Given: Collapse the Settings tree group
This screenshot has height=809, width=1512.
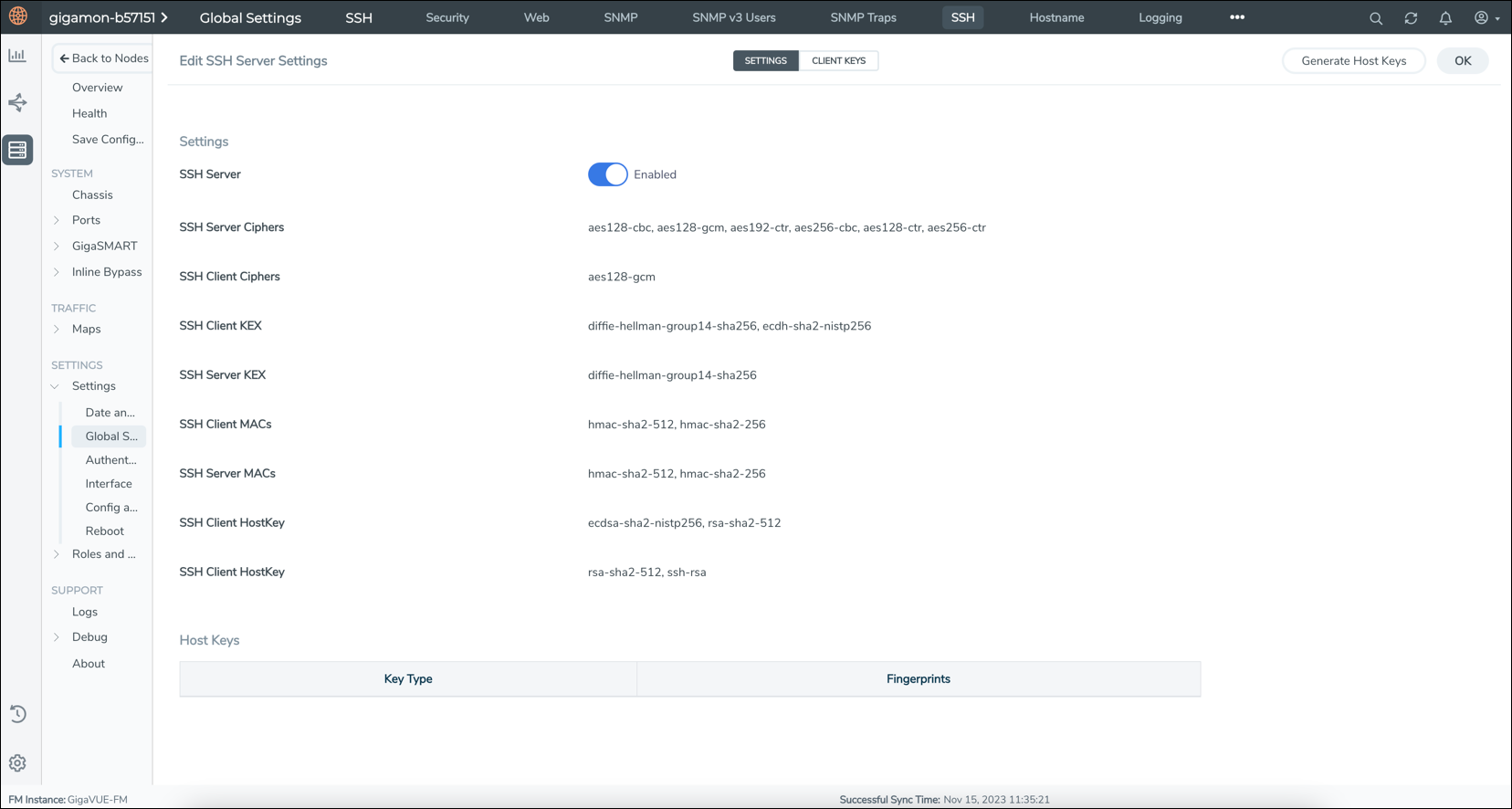Looking at the screenshot, I should click(x=55, y=386).
